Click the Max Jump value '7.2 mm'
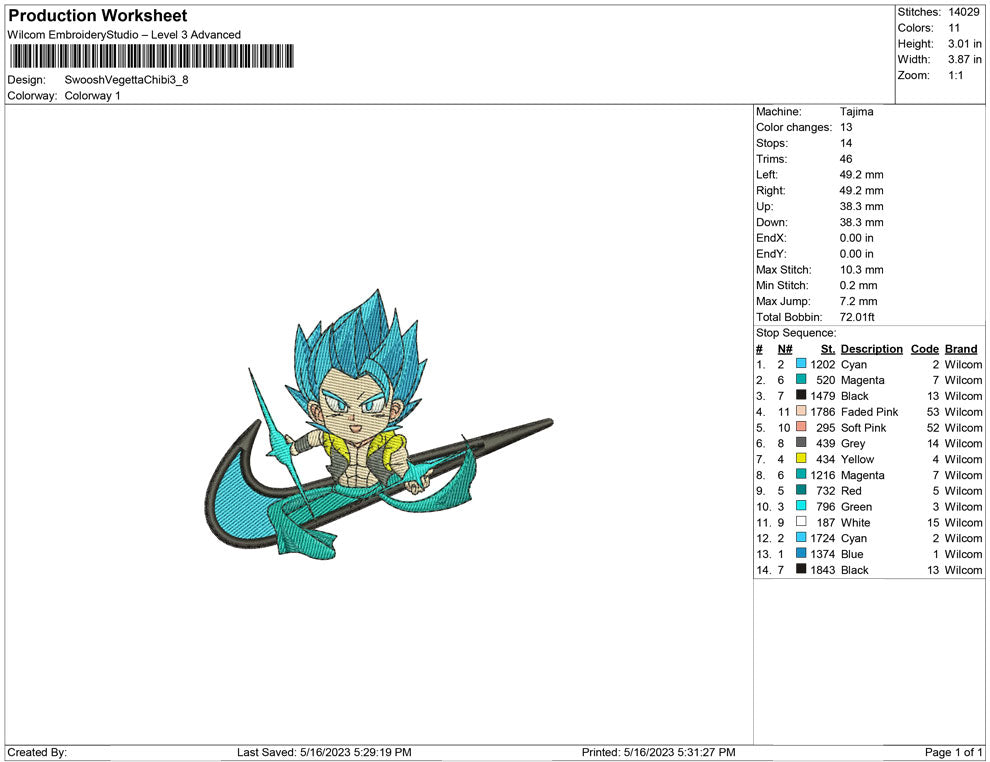Viewport: 990px width, 762px height. click(x=858, y=301)
